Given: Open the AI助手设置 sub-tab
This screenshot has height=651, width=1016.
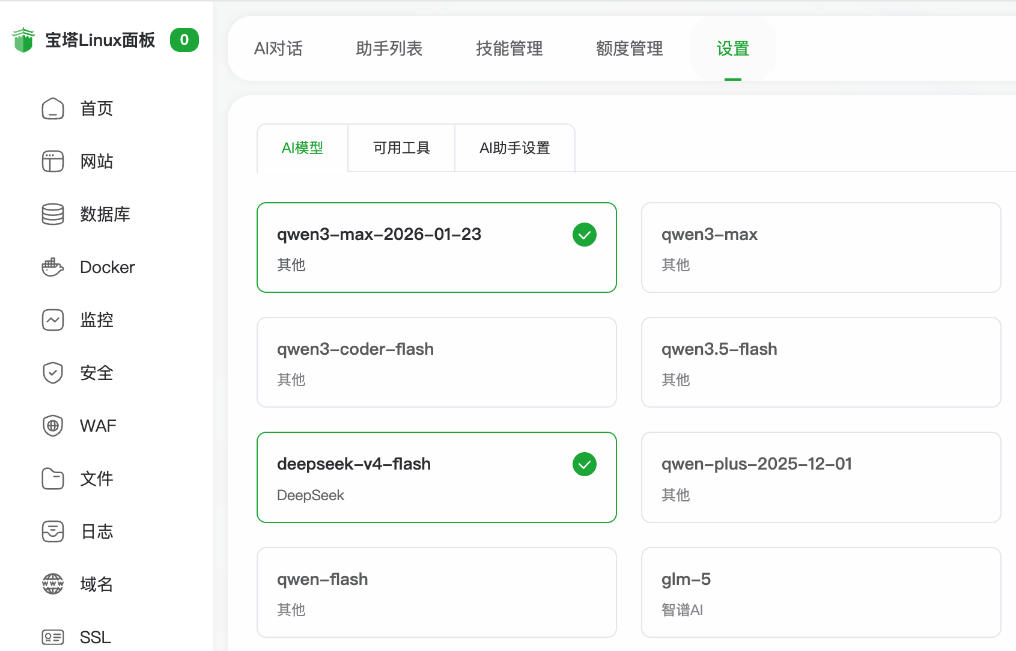Looking at the screenshot, I should point(514,148).
